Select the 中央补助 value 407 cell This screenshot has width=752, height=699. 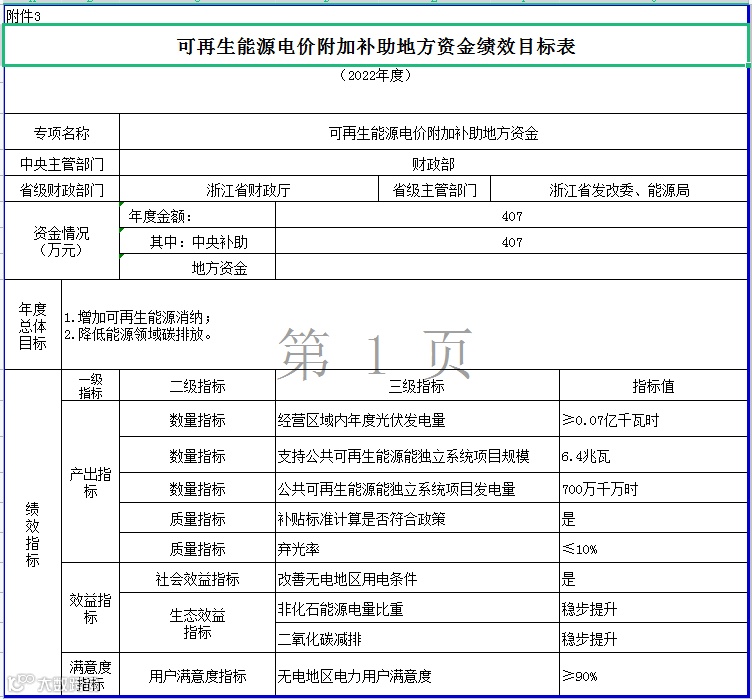pos(512,241)
